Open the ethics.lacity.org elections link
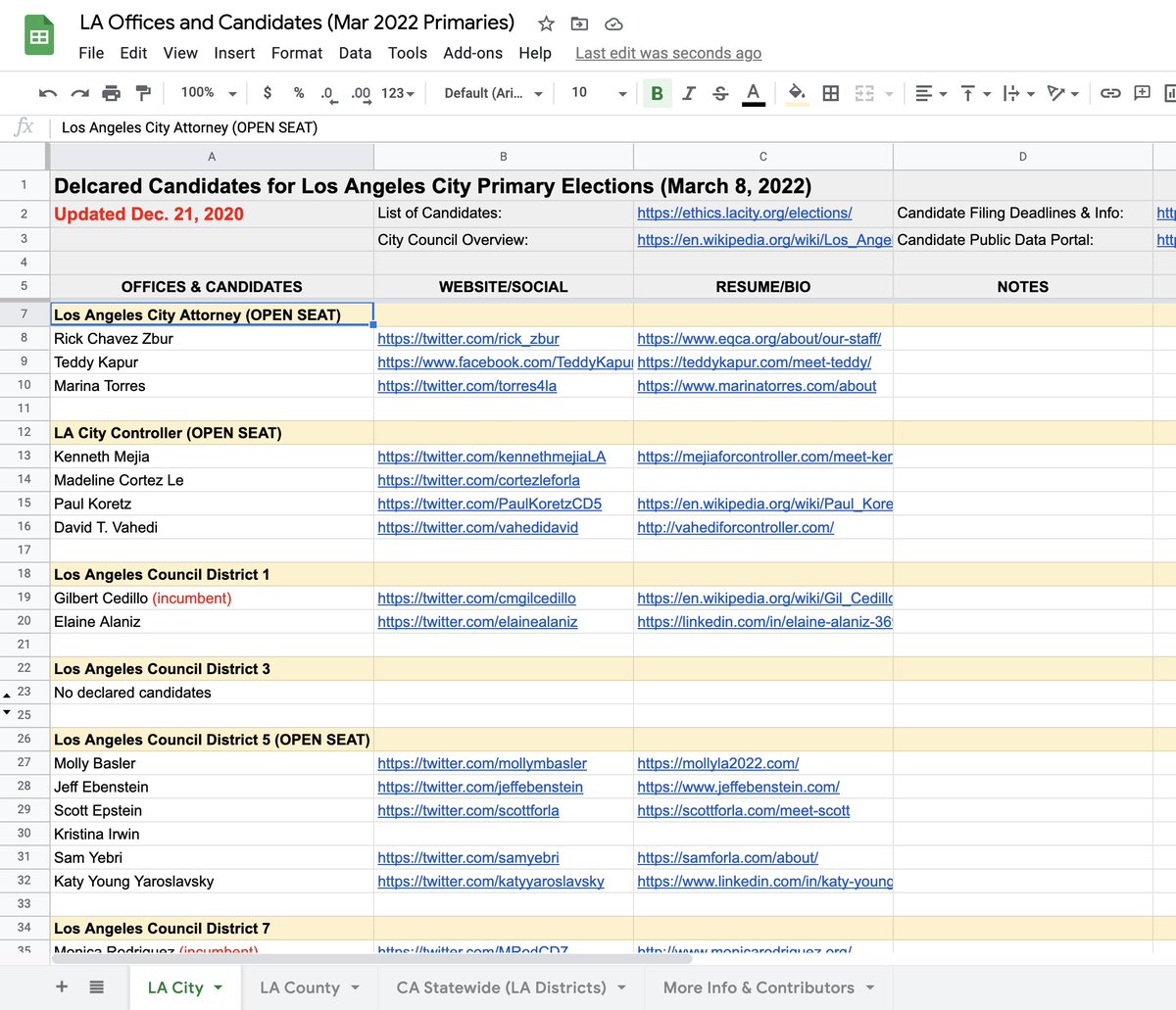Screen dimensions: 1176x1010 click(745, 213)
